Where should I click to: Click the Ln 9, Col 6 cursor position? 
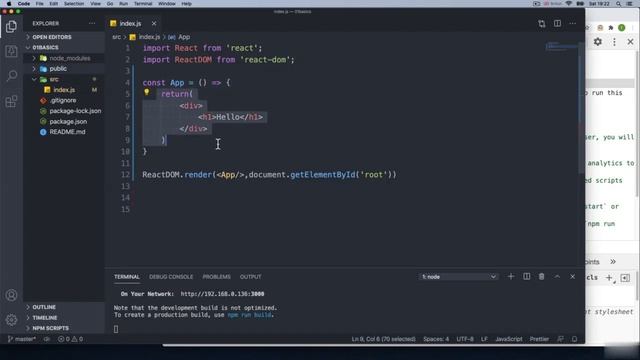tap(383, 339)
